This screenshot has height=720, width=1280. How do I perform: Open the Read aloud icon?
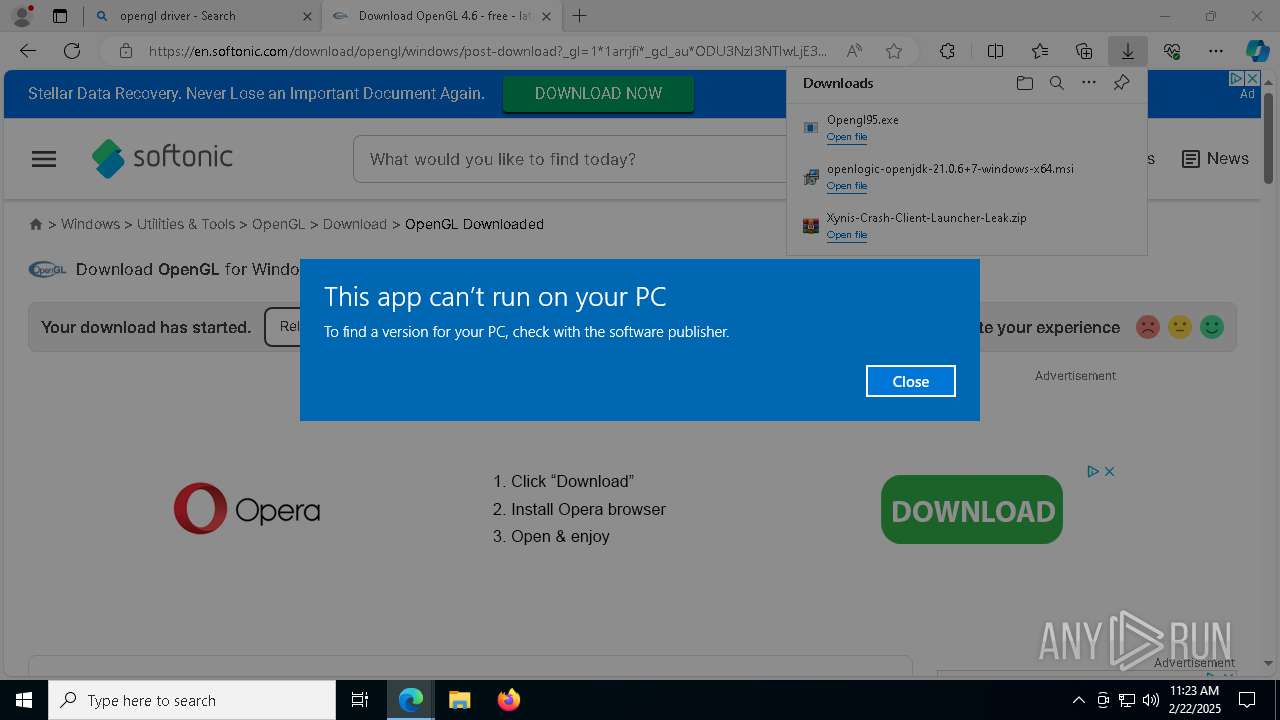click(x=854, y=51)
